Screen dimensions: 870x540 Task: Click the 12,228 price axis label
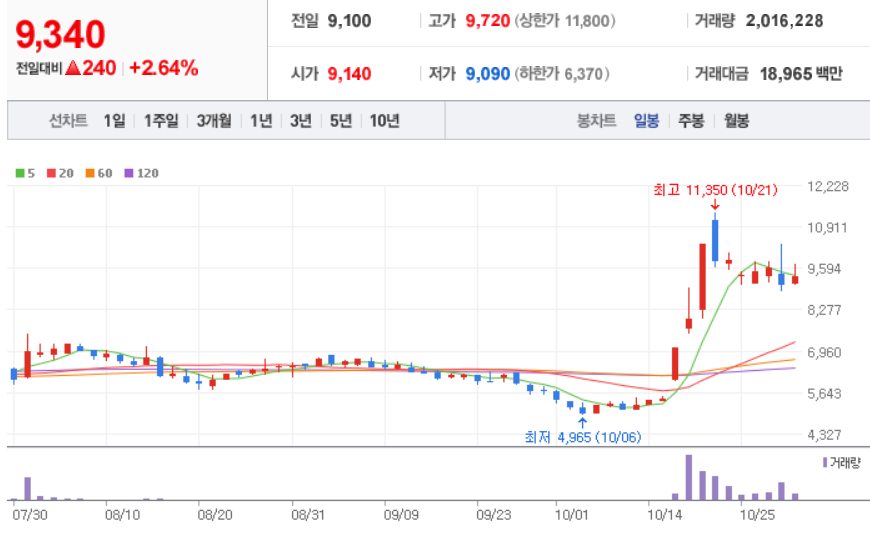828,186
